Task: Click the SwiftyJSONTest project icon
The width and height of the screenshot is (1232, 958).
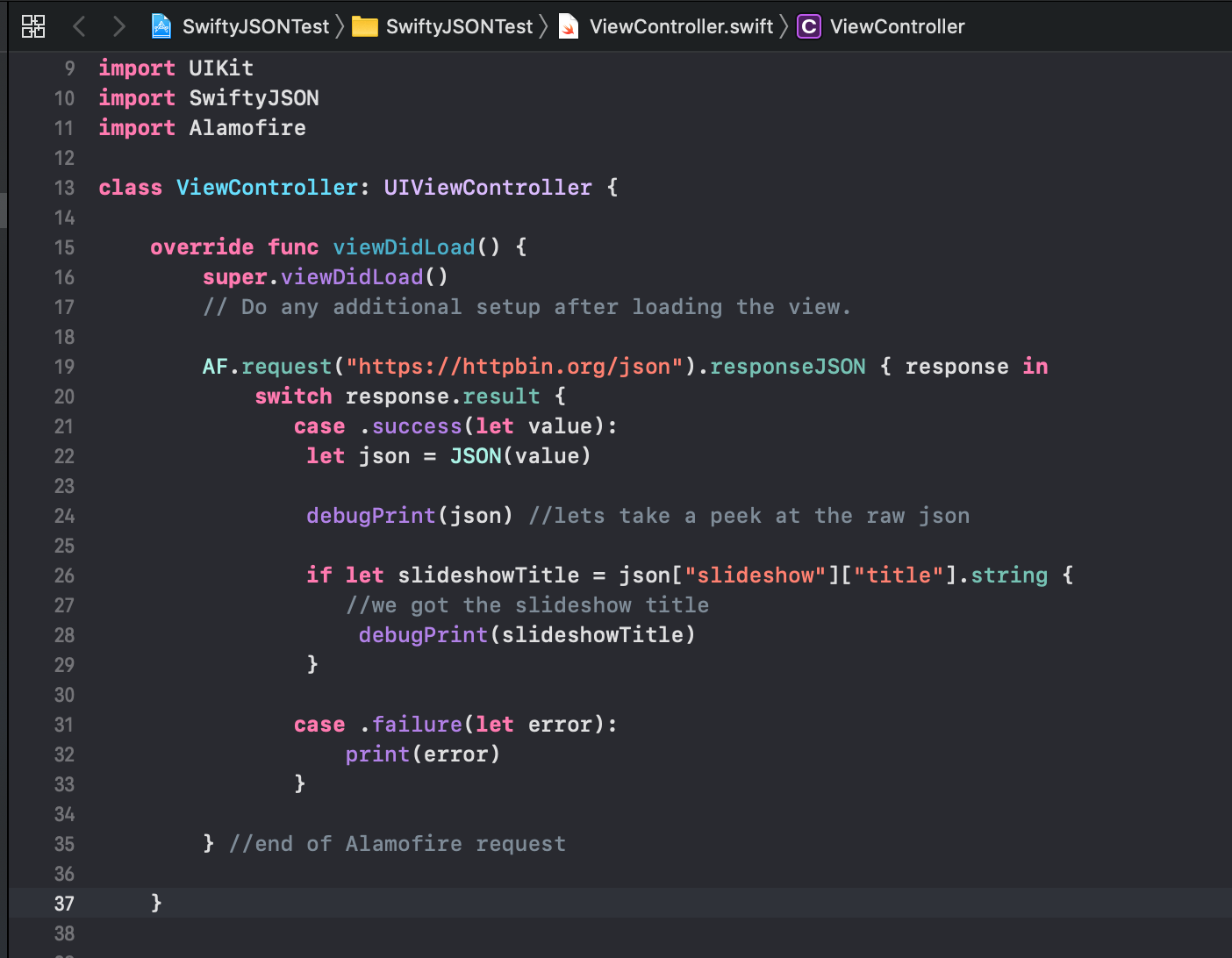Action: tap(161, 26)
